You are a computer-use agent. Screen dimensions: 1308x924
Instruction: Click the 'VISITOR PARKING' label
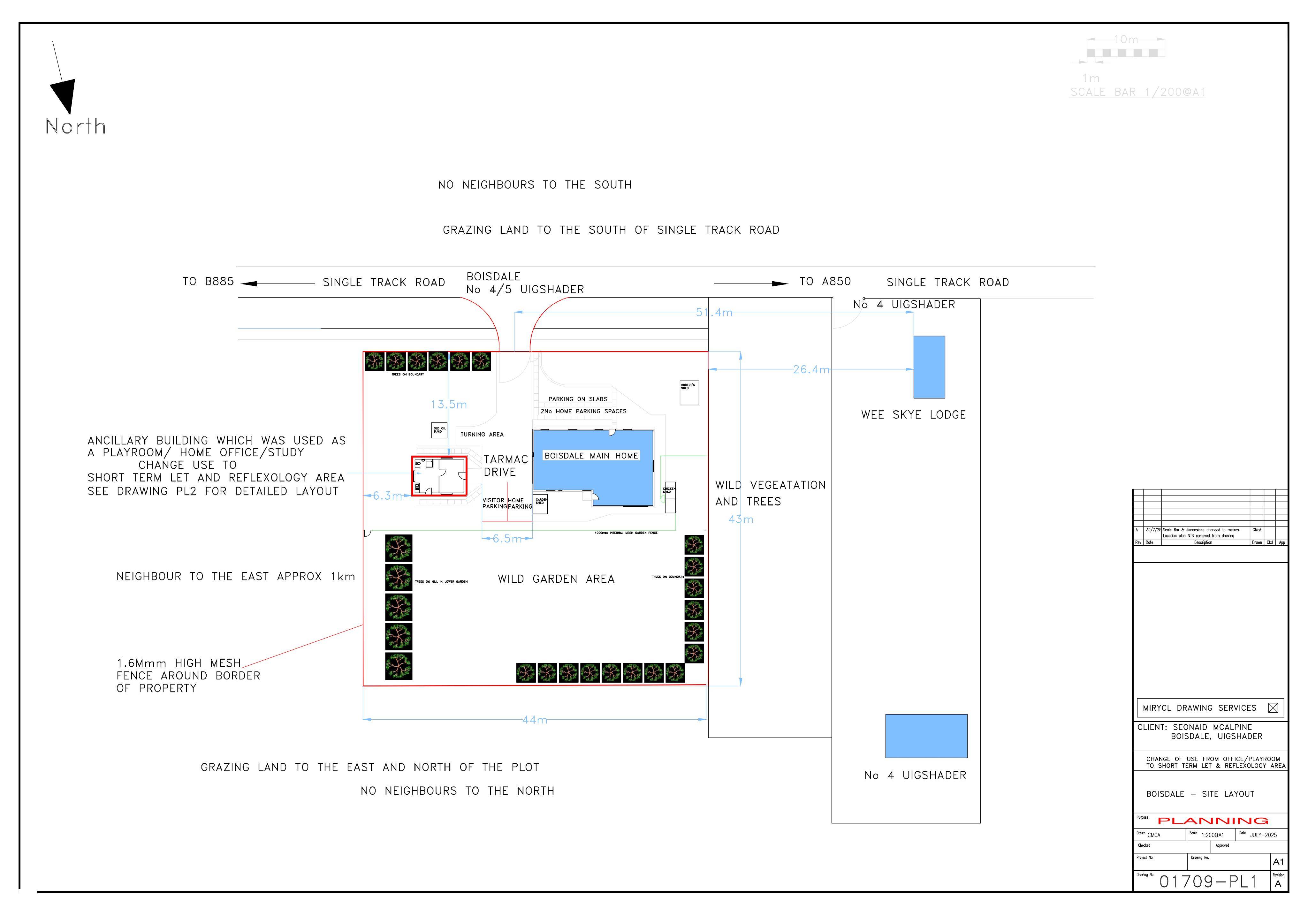pyautogui.click(x=494, y=504)
